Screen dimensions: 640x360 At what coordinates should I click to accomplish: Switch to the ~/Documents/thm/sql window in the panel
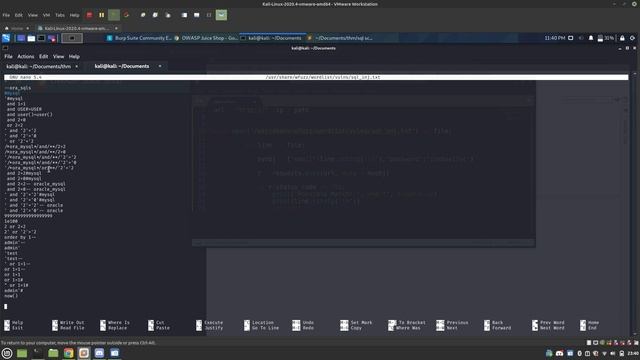coord(340,38)
